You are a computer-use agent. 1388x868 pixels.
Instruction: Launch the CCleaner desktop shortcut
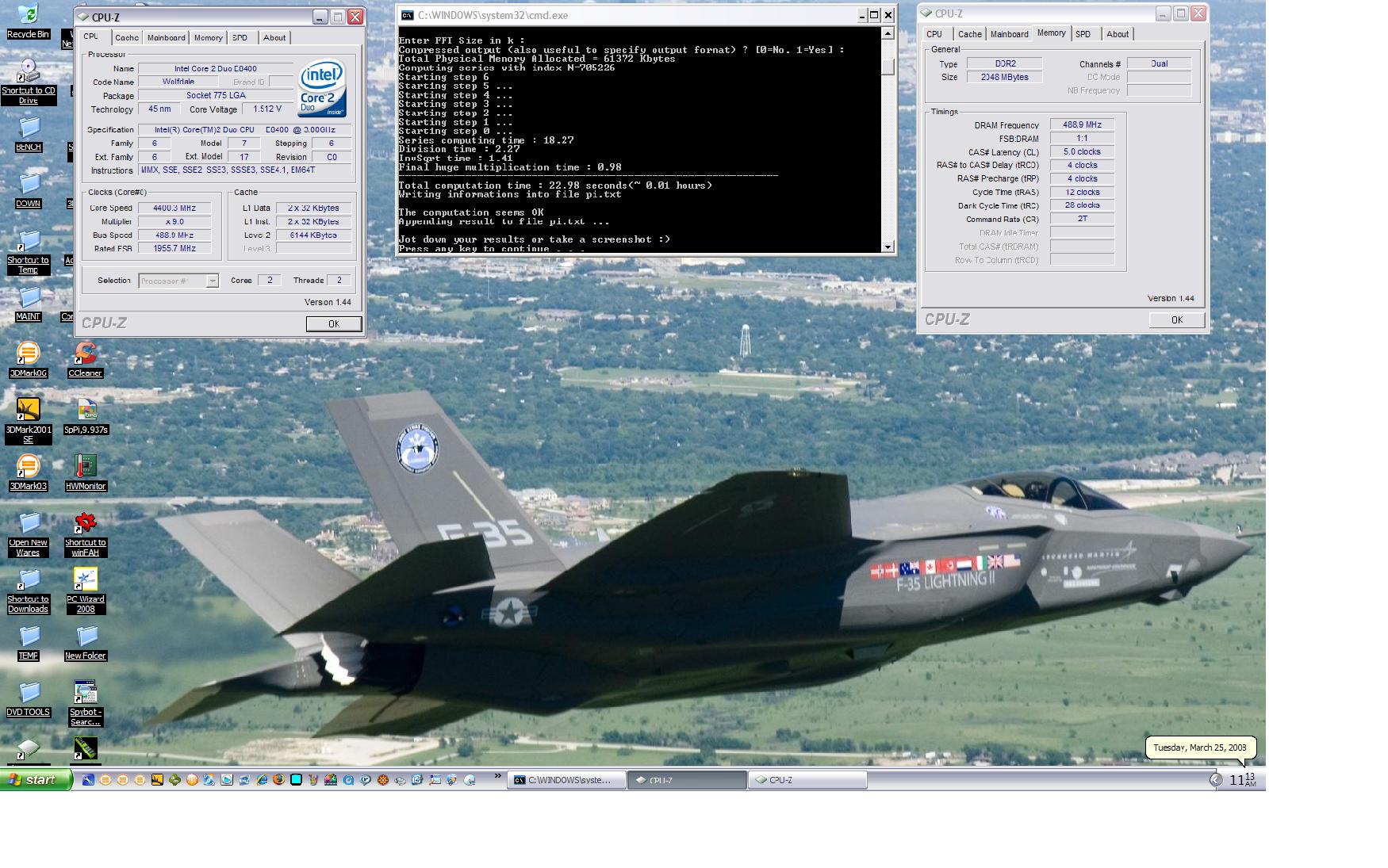click(x=85, y=361)
